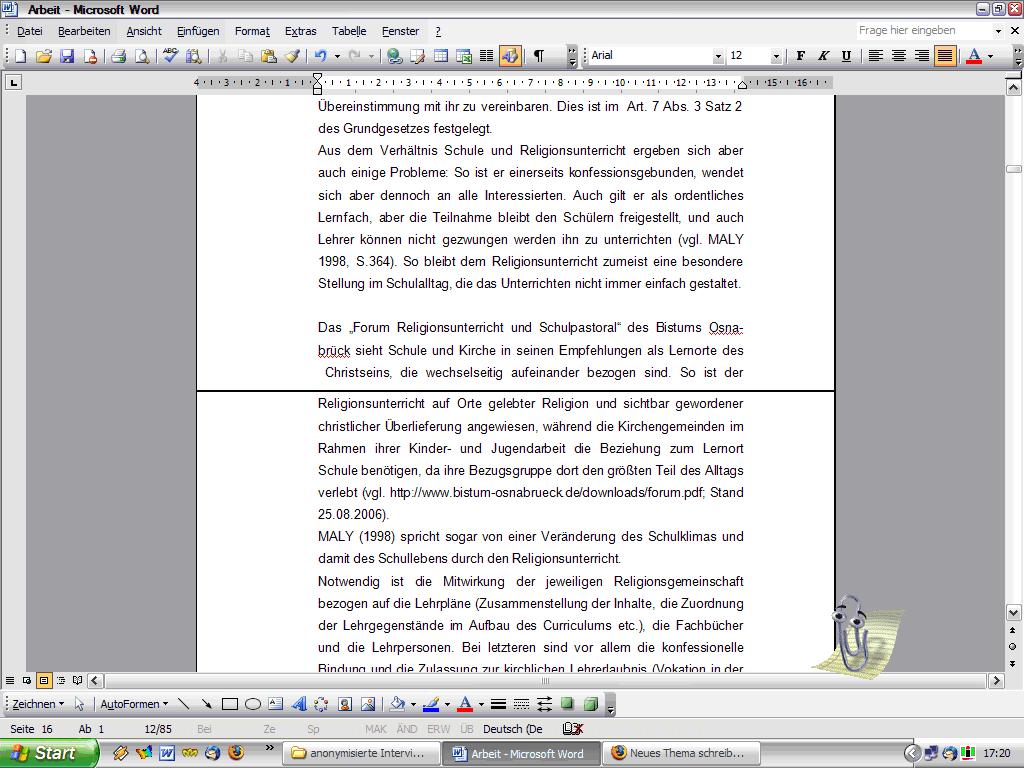
Task: Select the Rectangle drawing tool
Action: click(x=230, y=704)
